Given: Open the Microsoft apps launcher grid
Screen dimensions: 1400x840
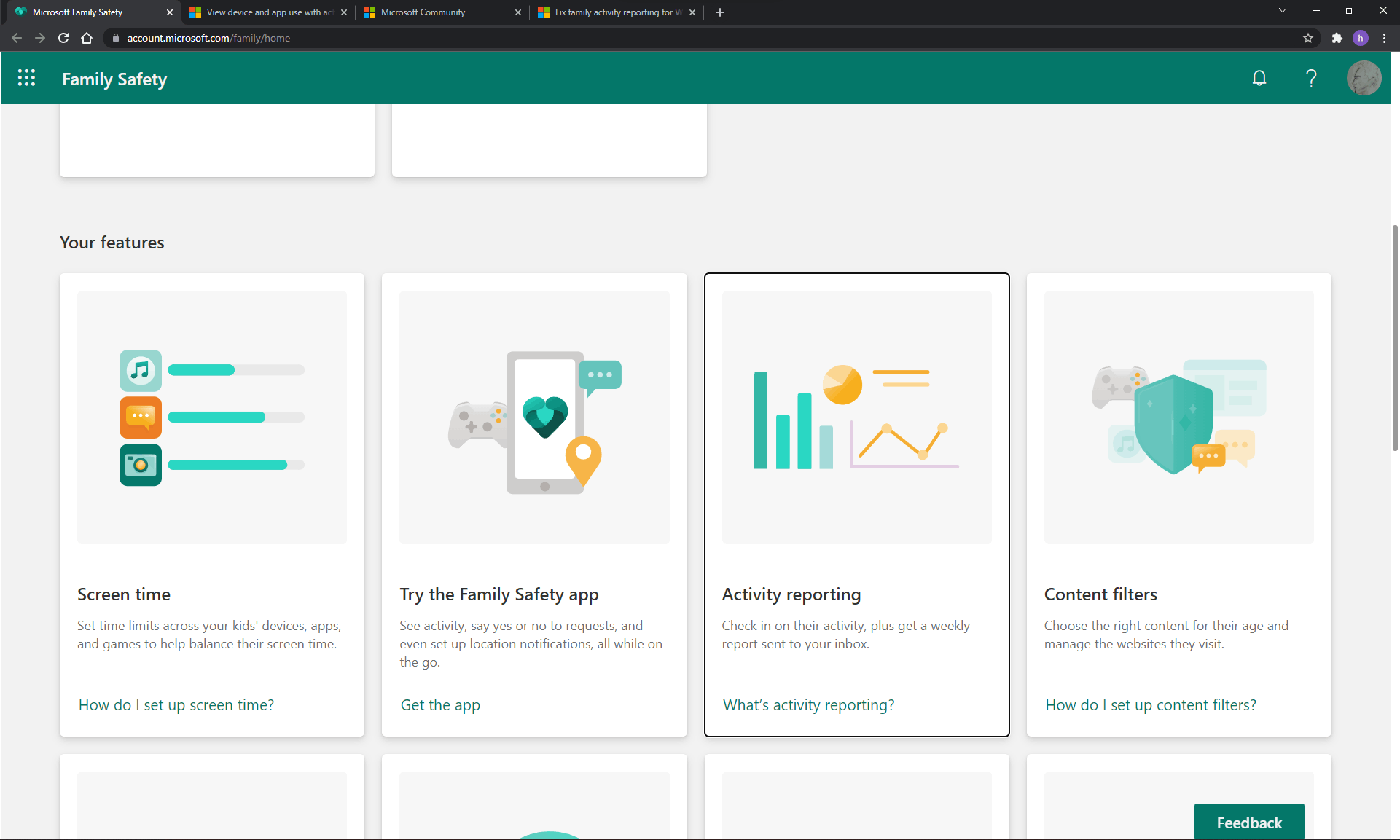Looking at the screenshot, I should [26, 78].
